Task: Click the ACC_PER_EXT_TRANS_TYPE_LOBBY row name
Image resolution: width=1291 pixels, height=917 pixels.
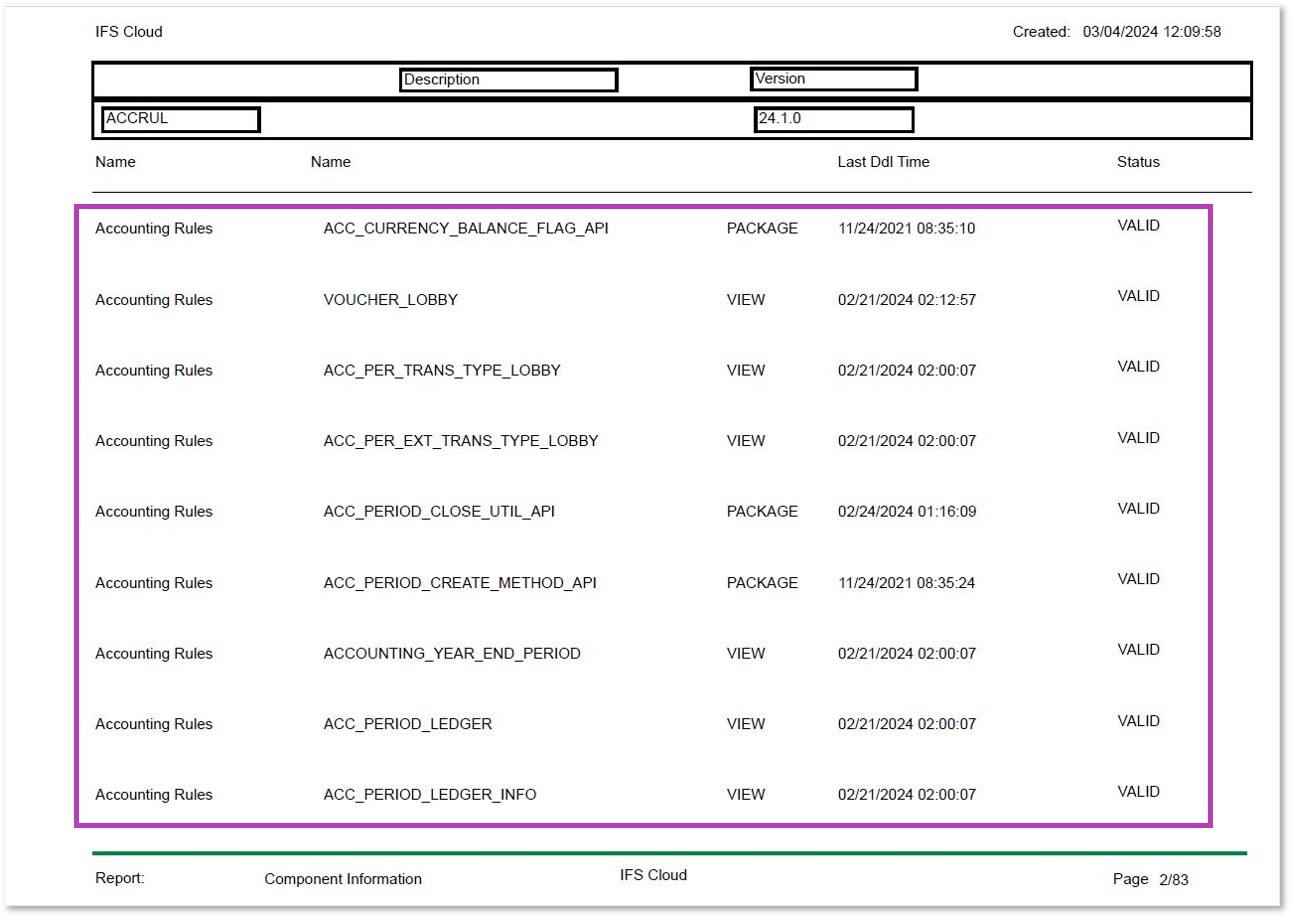Action: point(460,441)
